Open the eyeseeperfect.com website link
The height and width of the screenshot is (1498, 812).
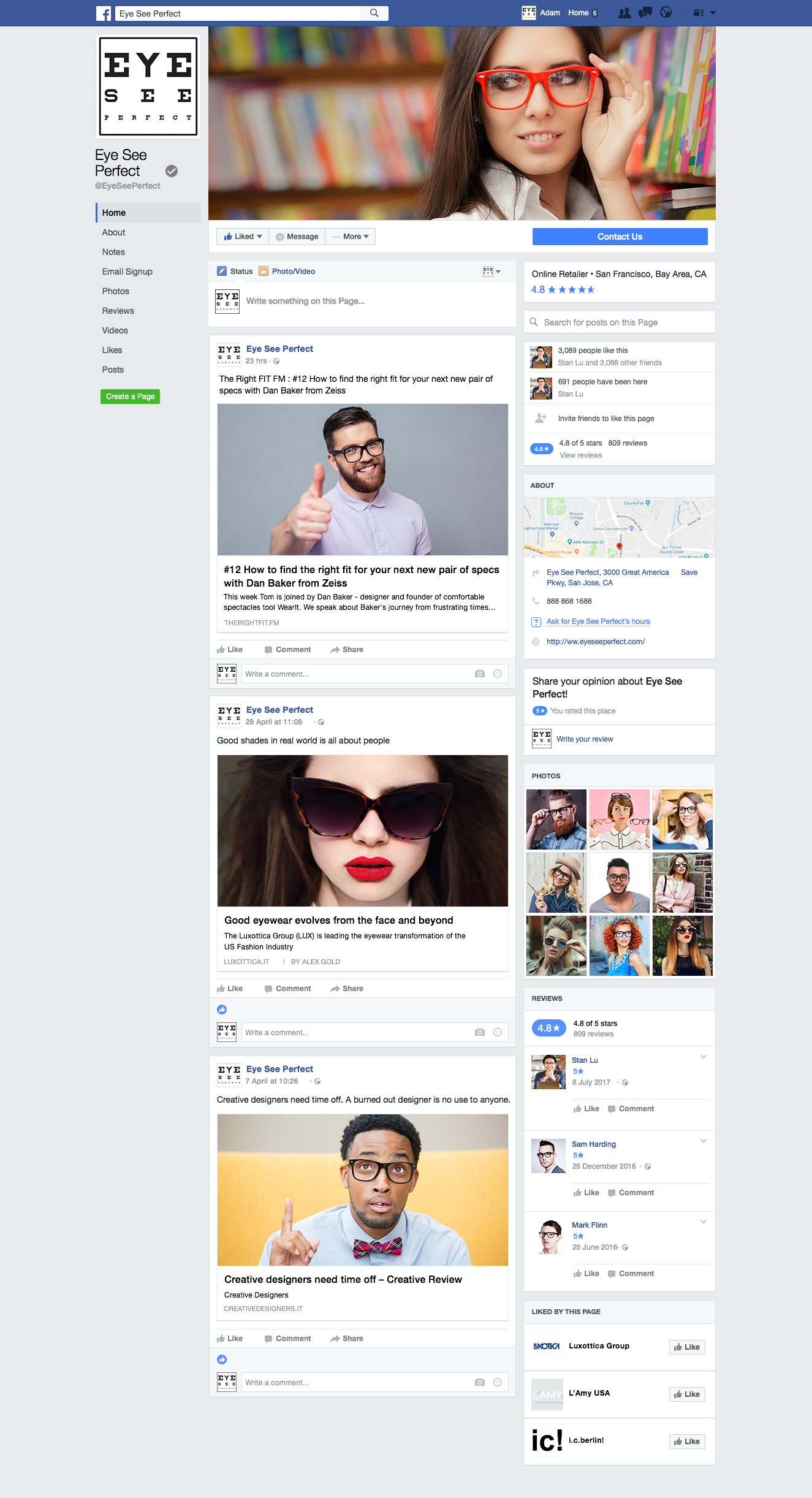(x=595, y=642)
